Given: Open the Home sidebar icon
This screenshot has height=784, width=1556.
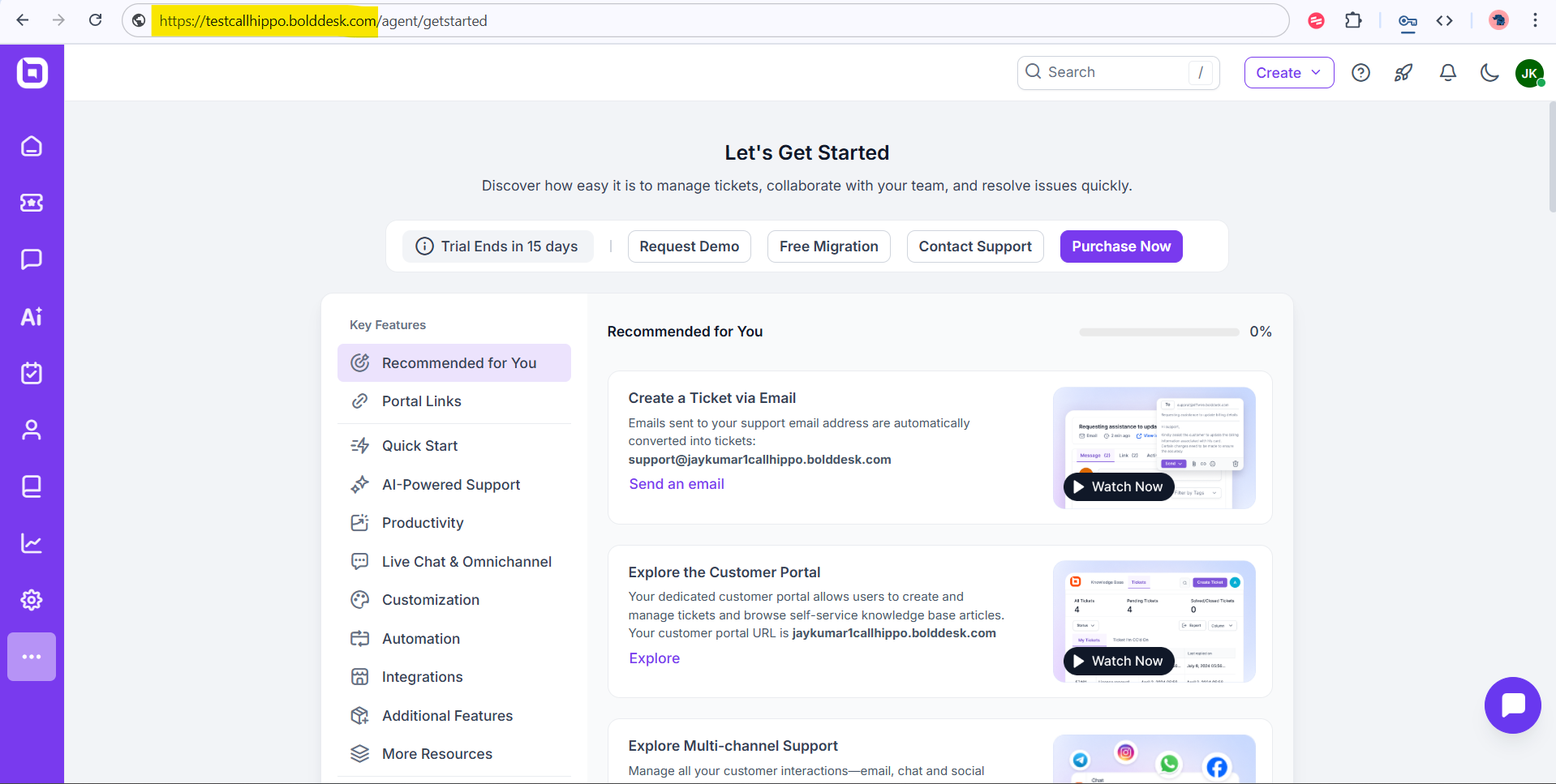Looking at the screenshot, I should pyautogui.click(x=32, y=146).
